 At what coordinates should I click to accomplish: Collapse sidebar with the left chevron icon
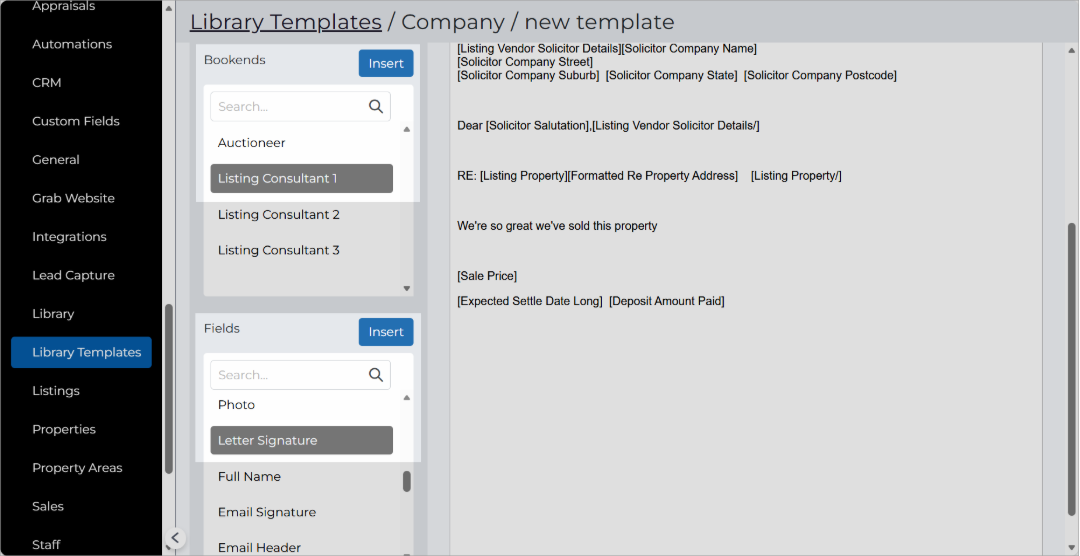175,538
